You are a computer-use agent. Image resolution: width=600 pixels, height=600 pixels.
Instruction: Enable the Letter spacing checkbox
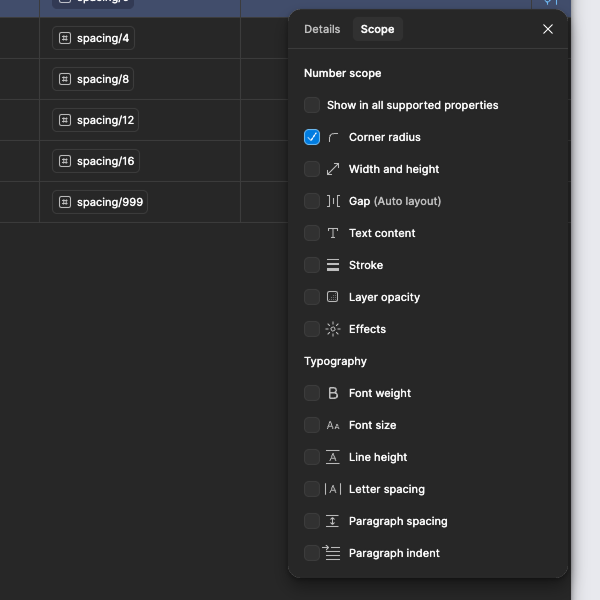point(312,489)
